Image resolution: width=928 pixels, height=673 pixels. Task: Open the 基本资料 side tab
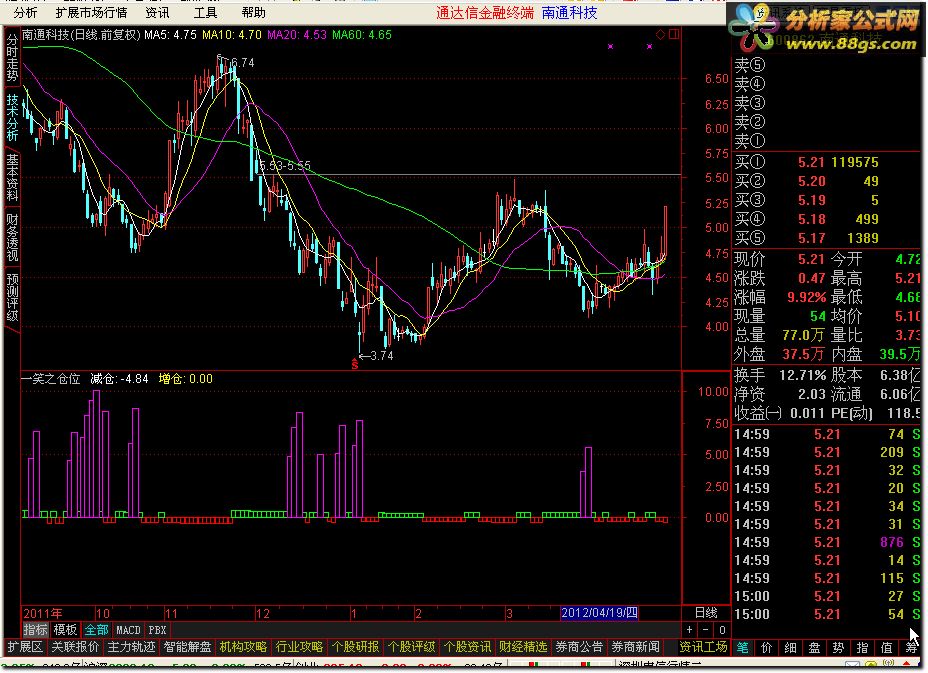(12, 178)
